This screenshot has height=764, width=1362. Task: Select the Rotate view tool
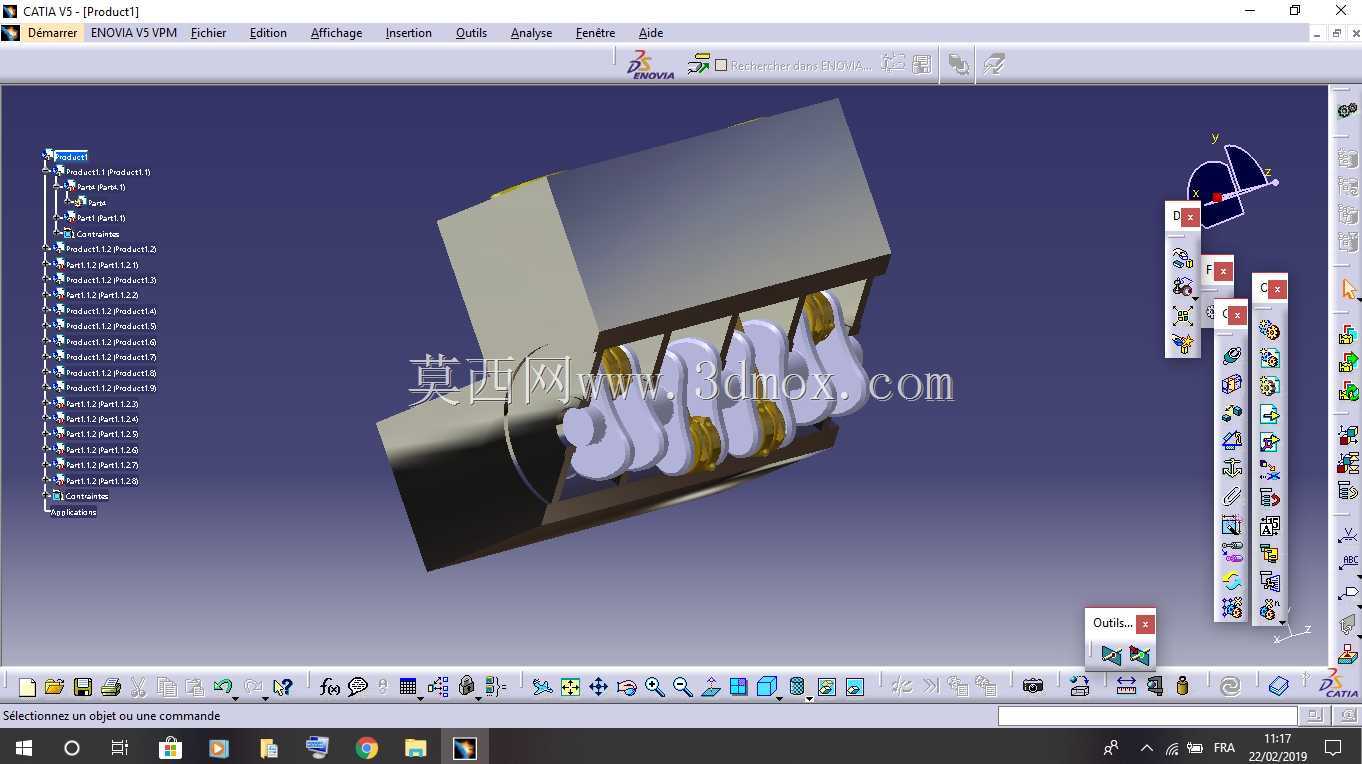pos(627,687)
